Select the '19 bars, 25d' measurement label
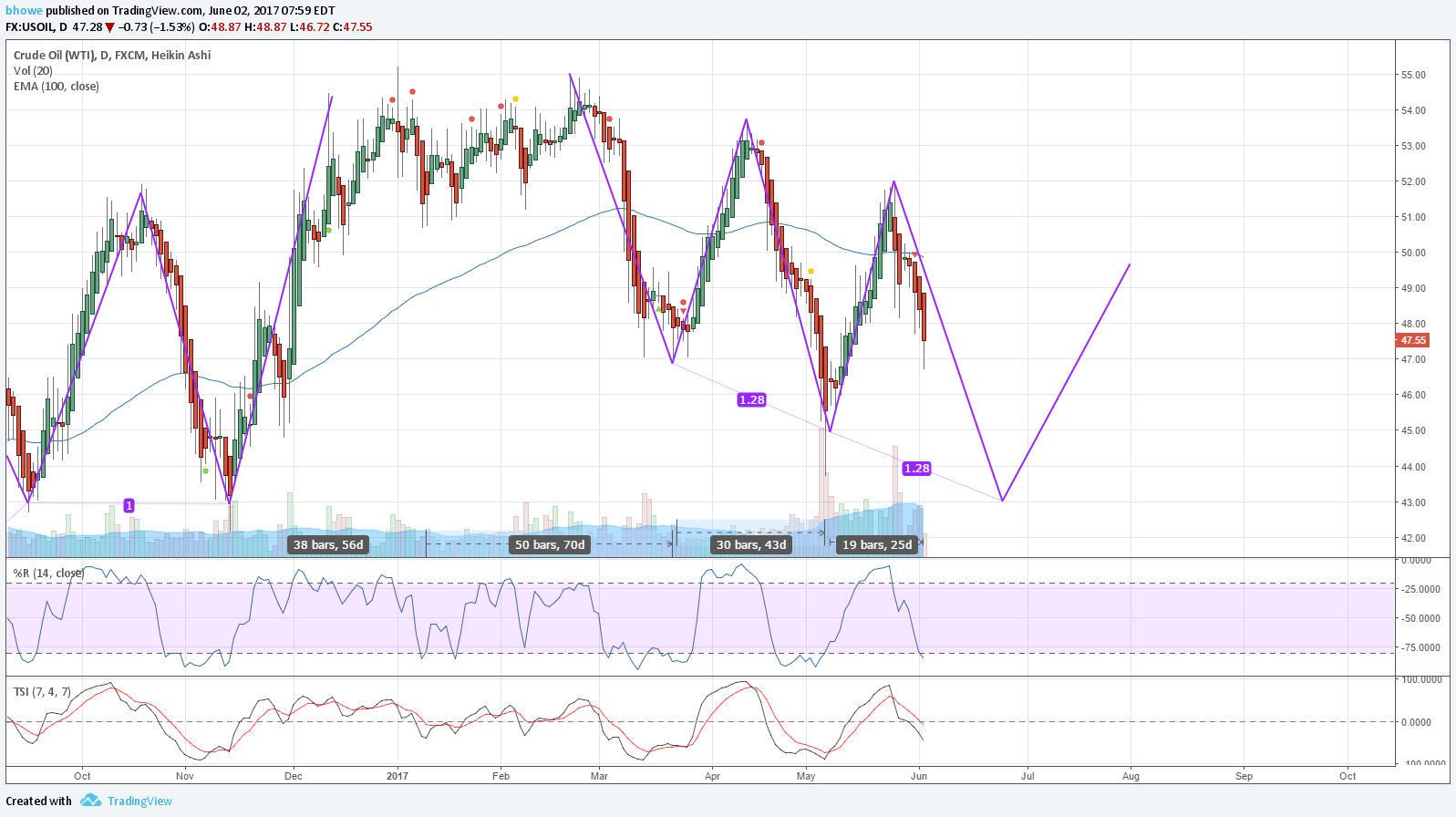This screenshot has height=817, width=1456. point(877,545)
